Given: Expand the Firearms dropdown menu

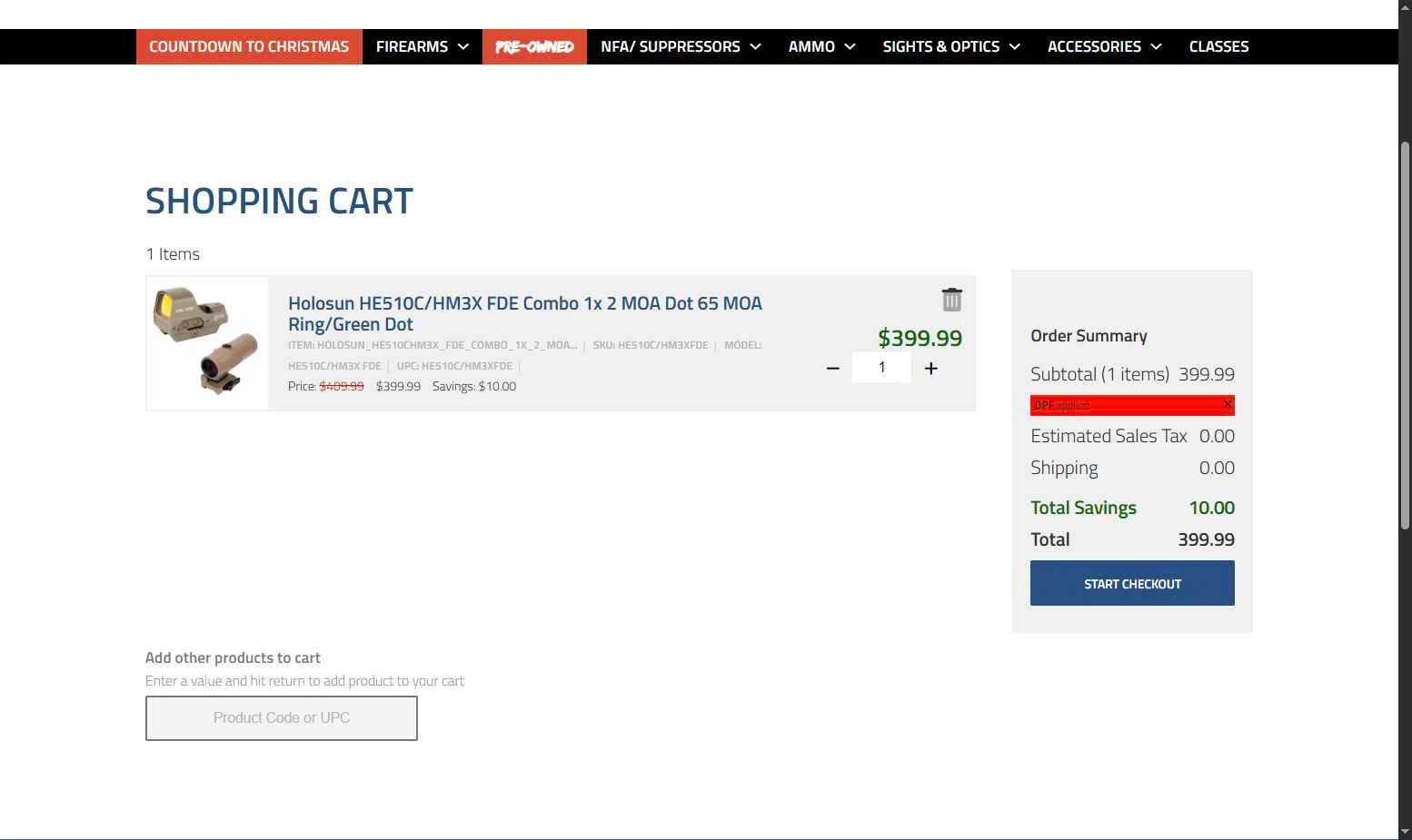Looking at the screenshot, I should [423, 46].
